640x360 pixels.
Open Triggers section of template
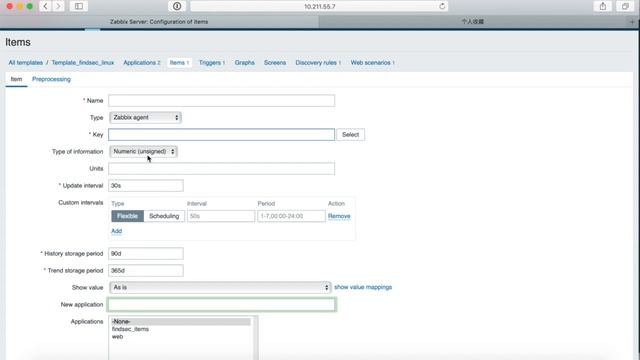coord(211,62)
